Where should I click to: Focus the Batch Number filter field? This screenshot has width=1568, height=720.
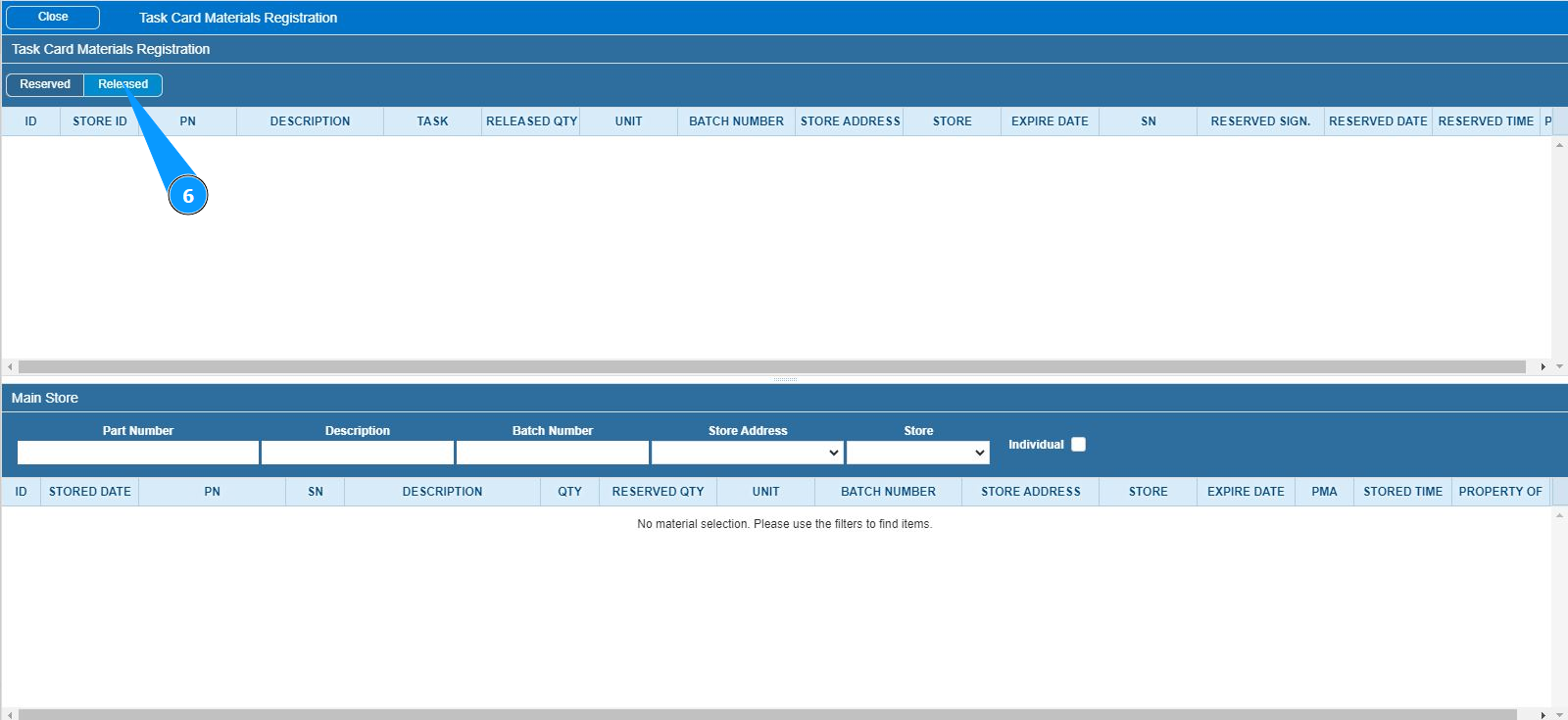pyautogui.click(x=553, y=453)
